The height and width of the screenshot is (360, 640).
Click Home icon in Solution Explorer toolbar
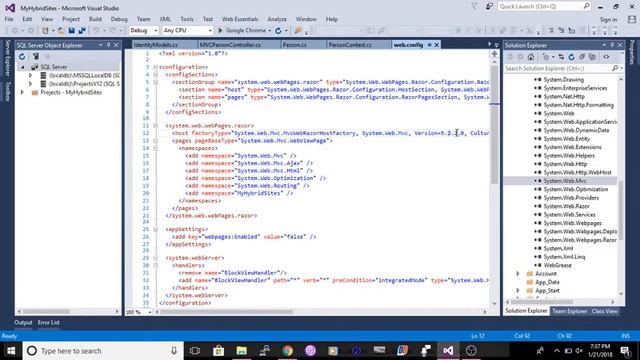531,57
